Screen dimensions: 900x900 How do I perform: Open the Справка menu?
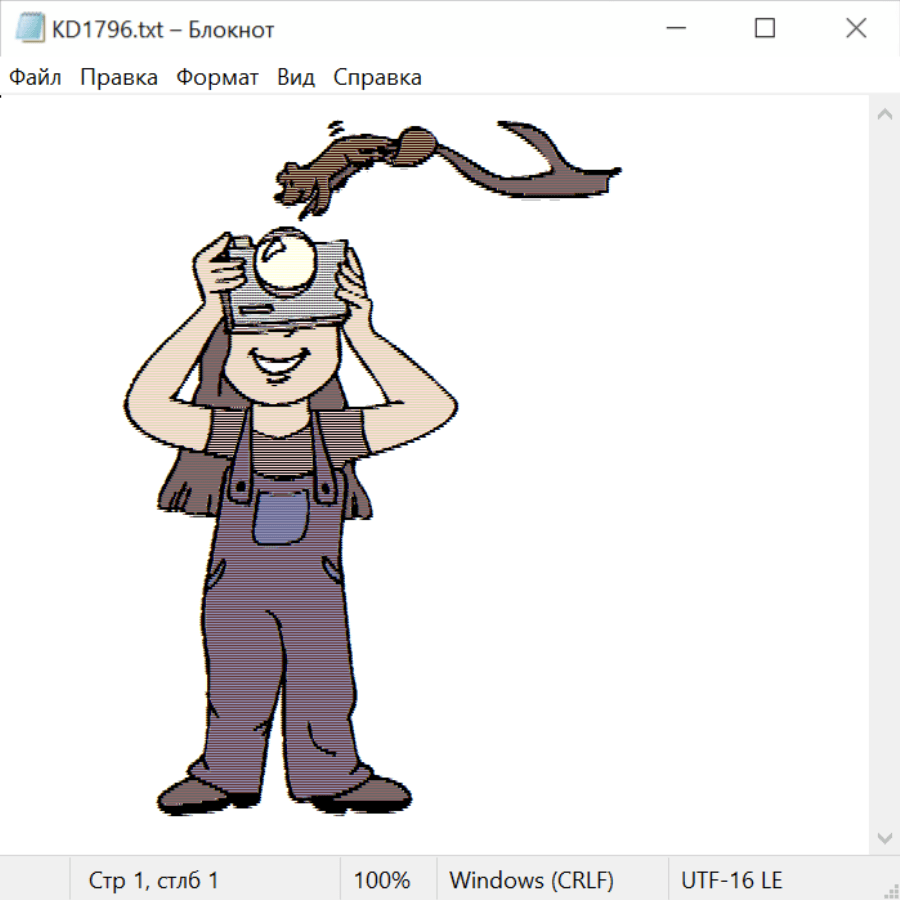coord(377,78)
